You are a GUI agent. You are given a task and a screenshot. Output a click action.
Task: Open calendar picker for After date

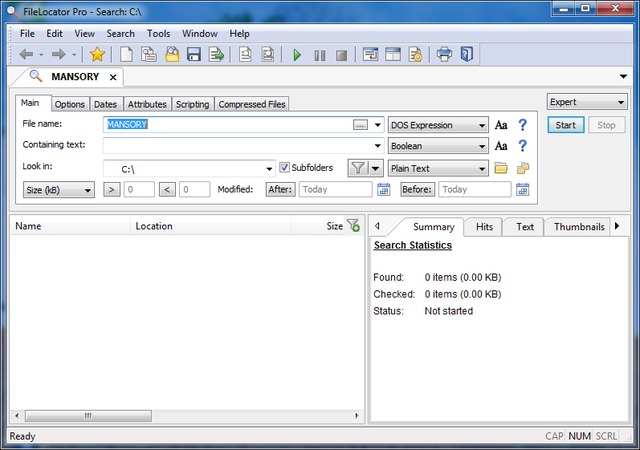[x=383, y=189]
